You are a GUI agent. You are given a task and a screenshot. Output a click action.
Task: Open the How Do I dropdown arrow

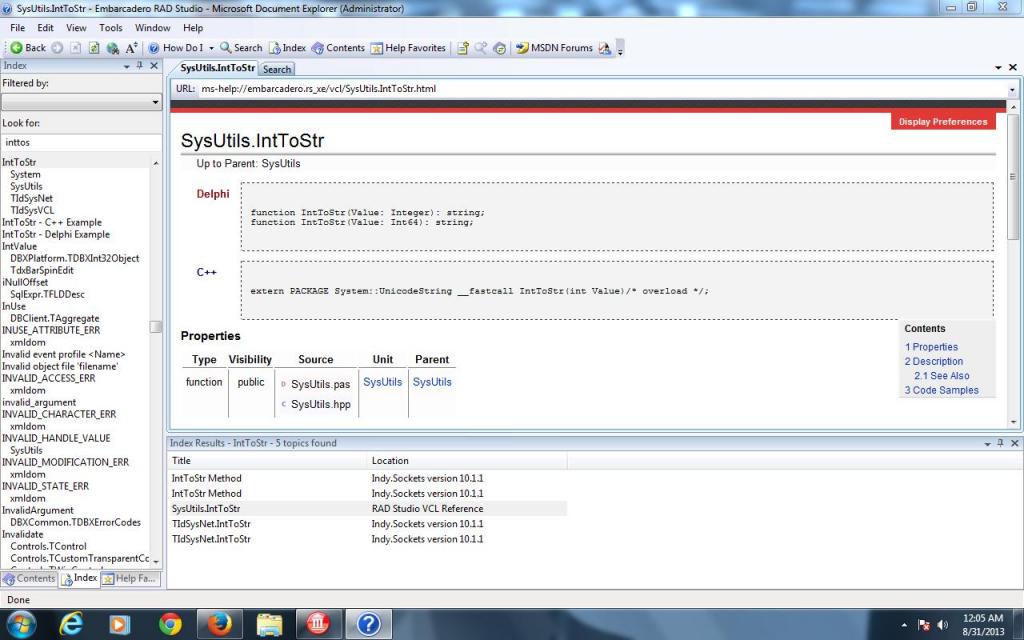click(x=211, y=48)
